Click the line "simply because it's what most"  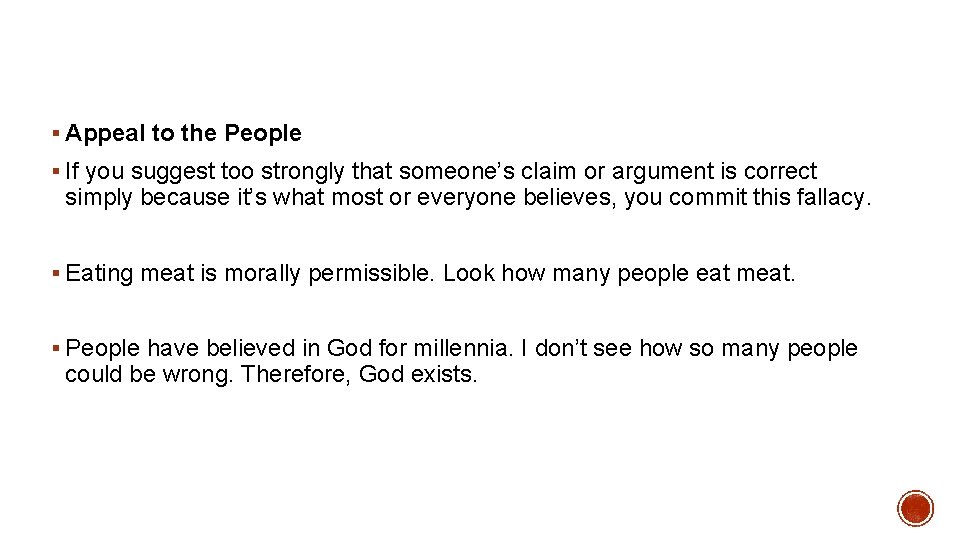[x=467, y=197]
